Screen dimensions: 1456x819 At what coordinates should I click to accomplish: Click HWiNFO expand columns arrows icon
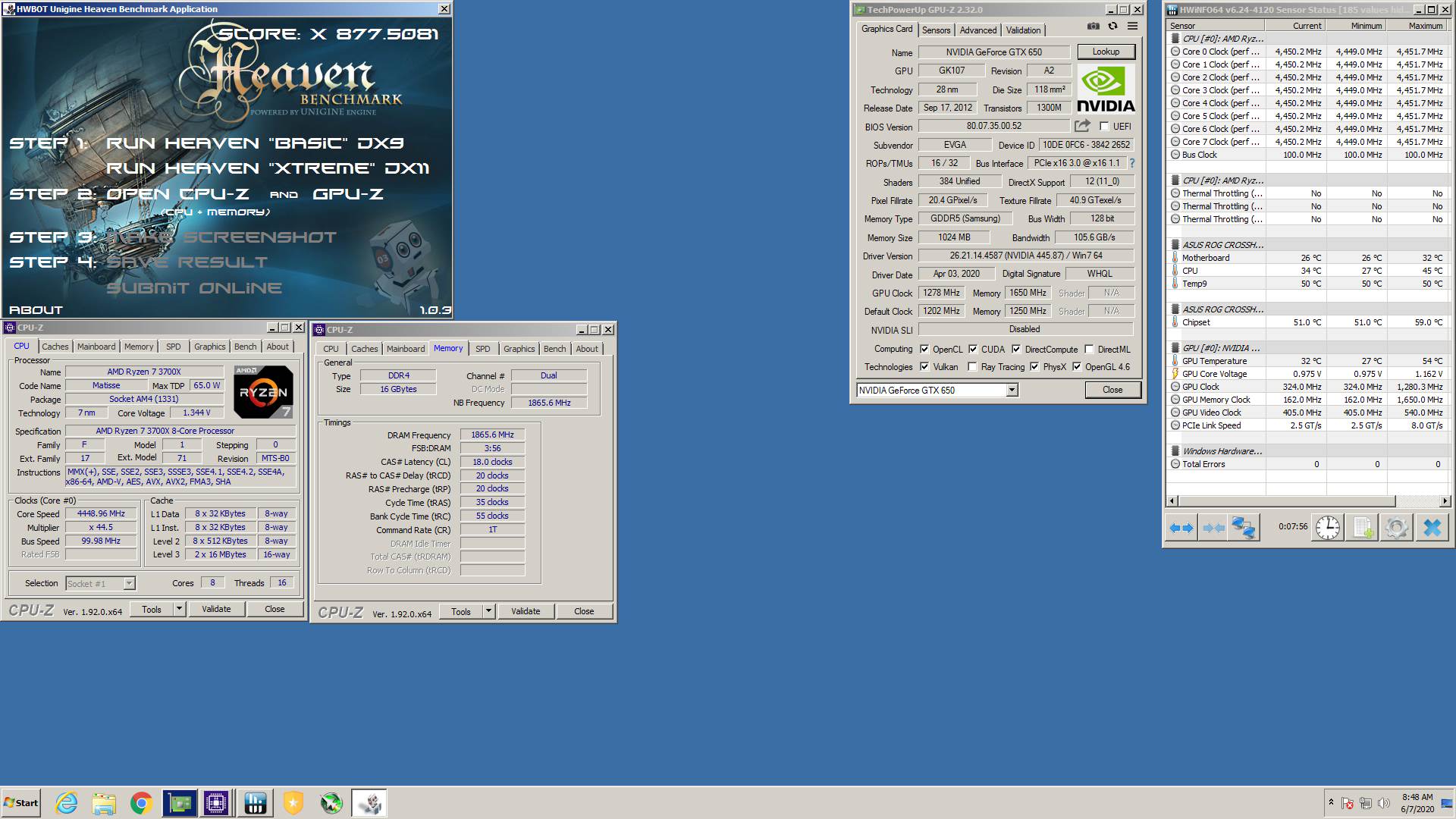coord(1181,528)
